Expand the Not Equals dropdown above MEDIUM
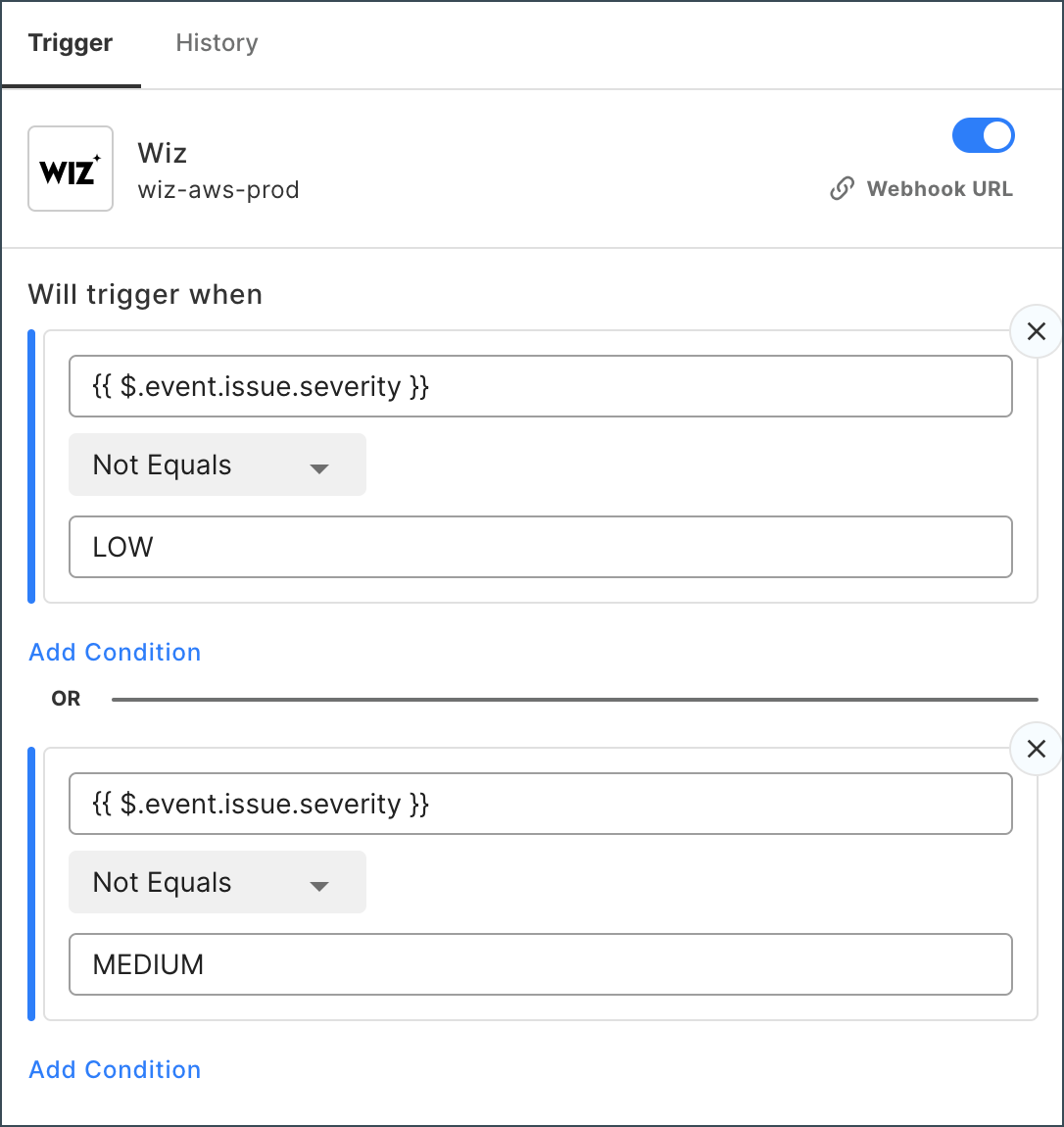Image resolution: width=1064 pixels, height=1127 pixels. tap(217, 883)
